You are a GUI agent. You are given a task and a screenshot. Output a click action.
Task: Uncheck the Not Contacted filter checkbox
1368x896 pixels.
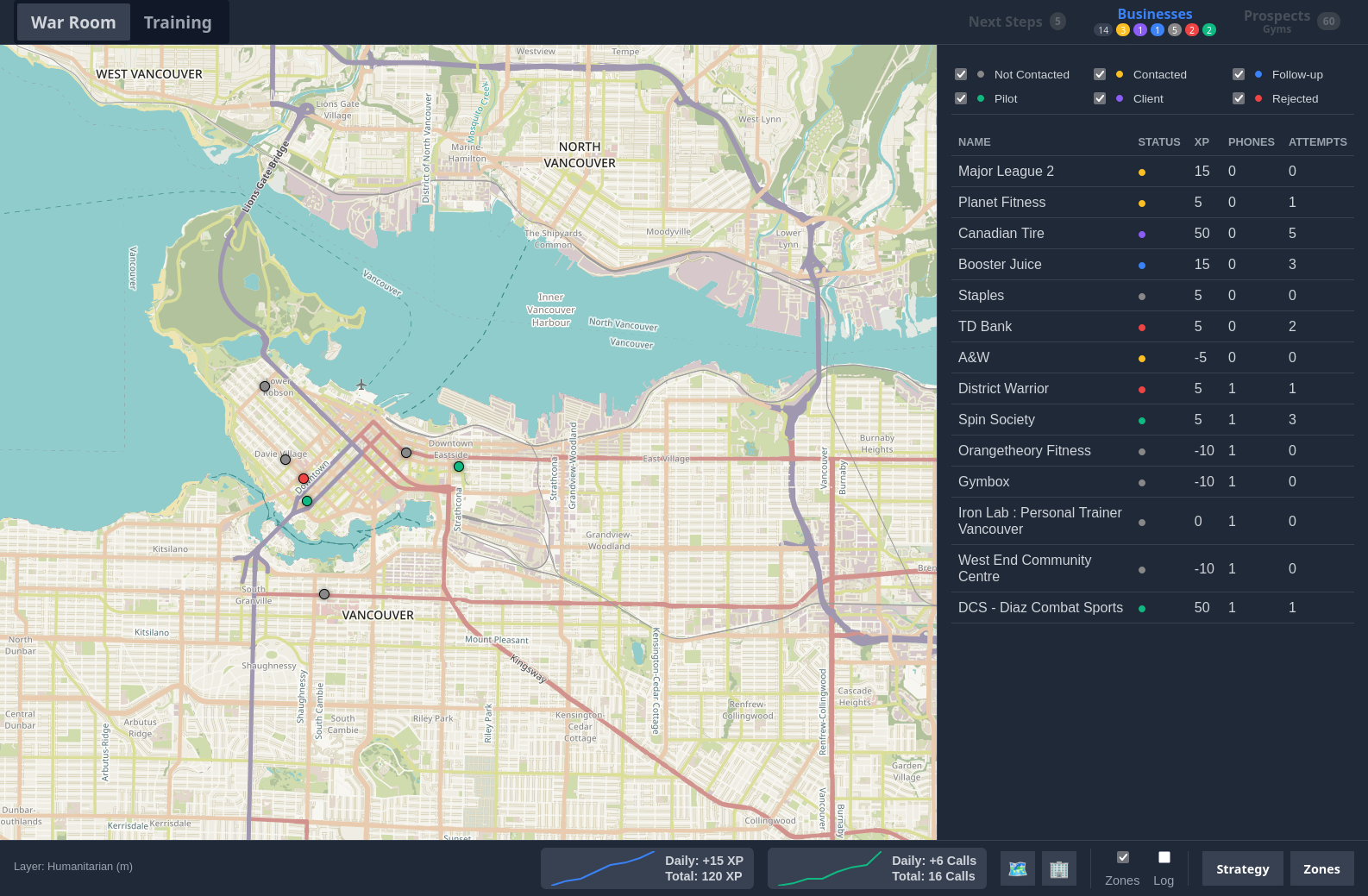[961, 74]
